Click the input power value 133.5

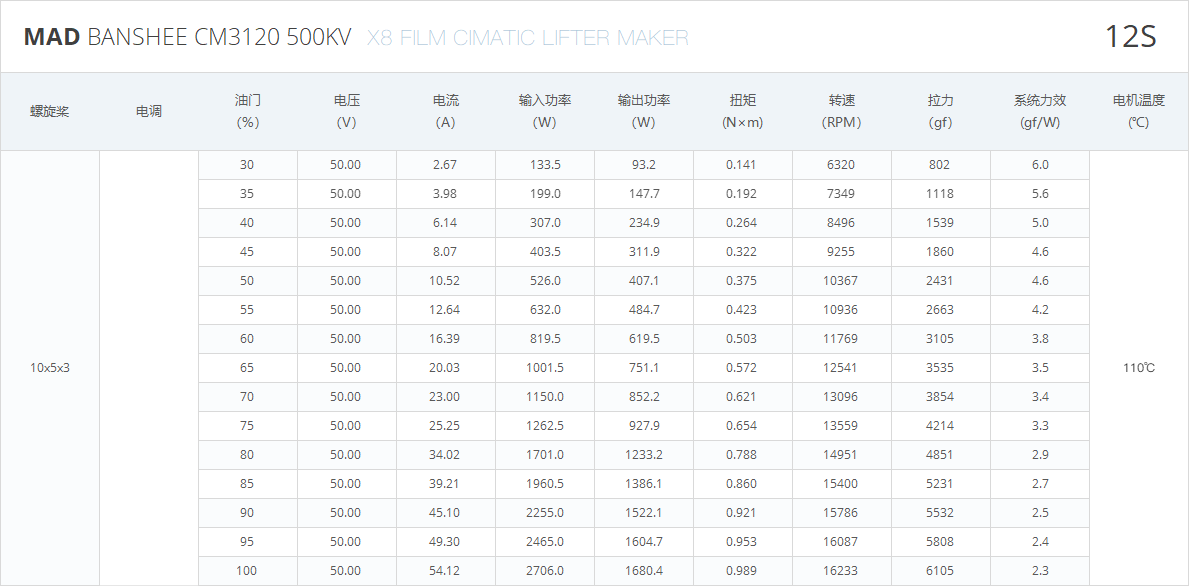pyautogui.click(x=545, y=165)
